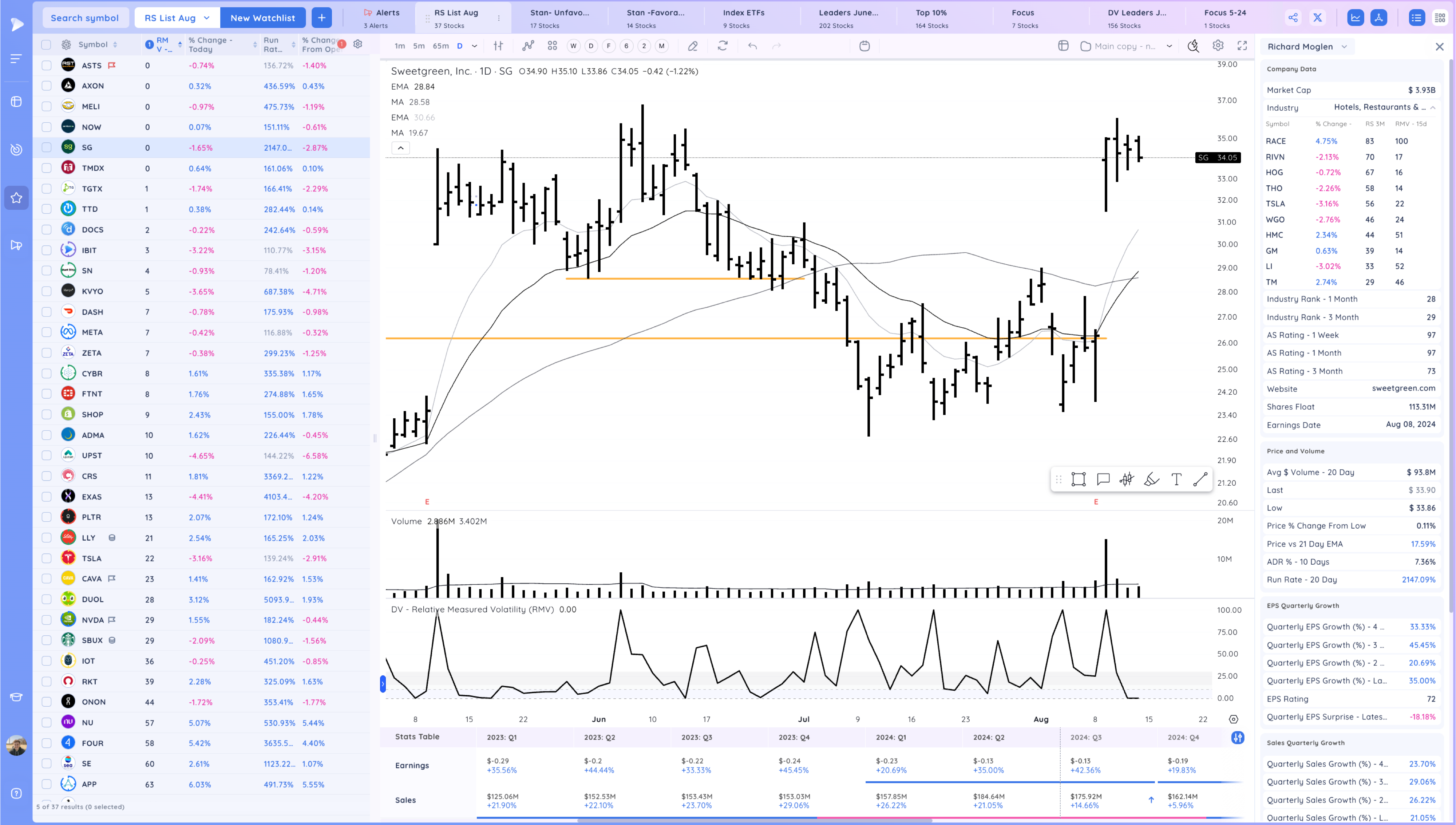1456x825 pixels.
Task: Select the text drawing tool
Action: click(x=1176, y=479)
